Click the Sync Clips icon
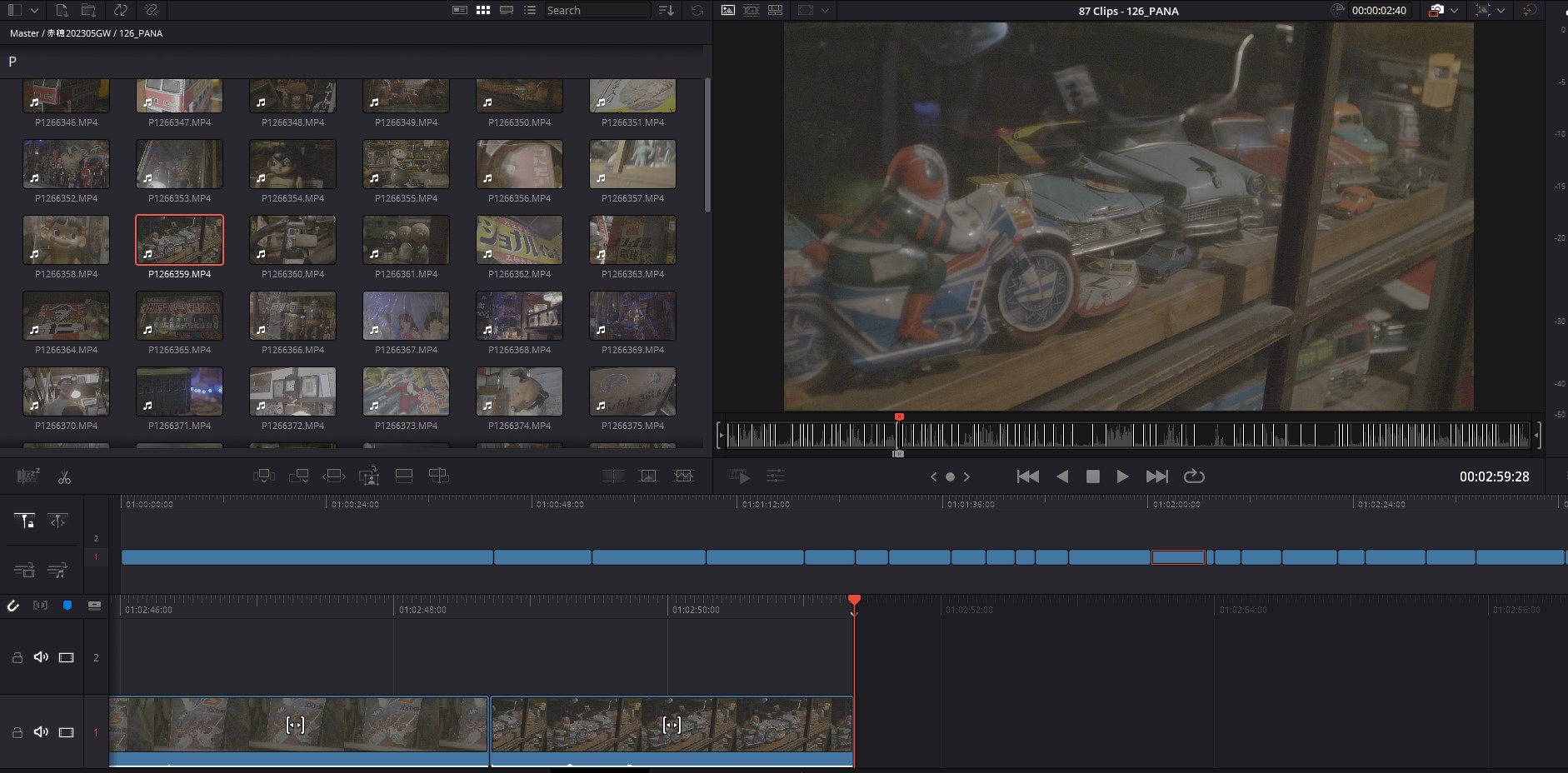1568x773 pixels. click(x=121, y=10)
